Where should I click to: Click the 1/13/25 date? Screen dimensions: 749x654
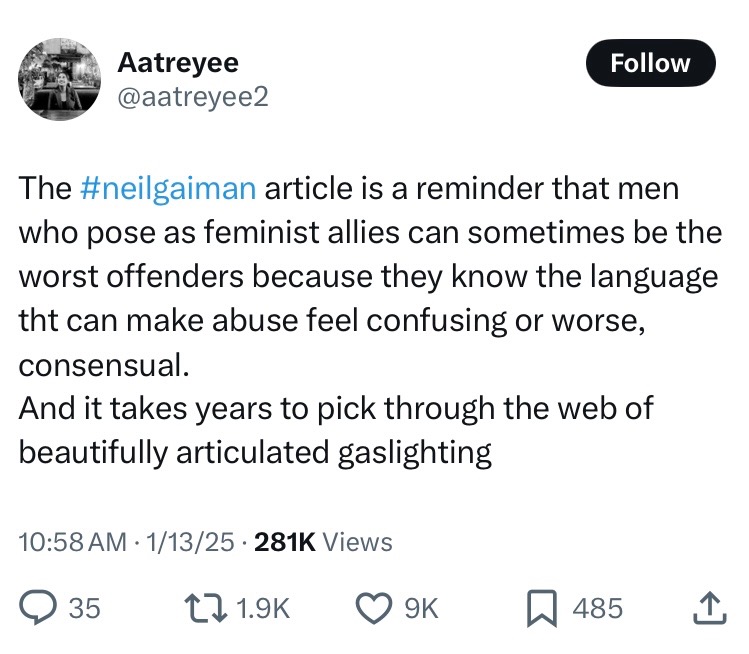click(189, 542)
